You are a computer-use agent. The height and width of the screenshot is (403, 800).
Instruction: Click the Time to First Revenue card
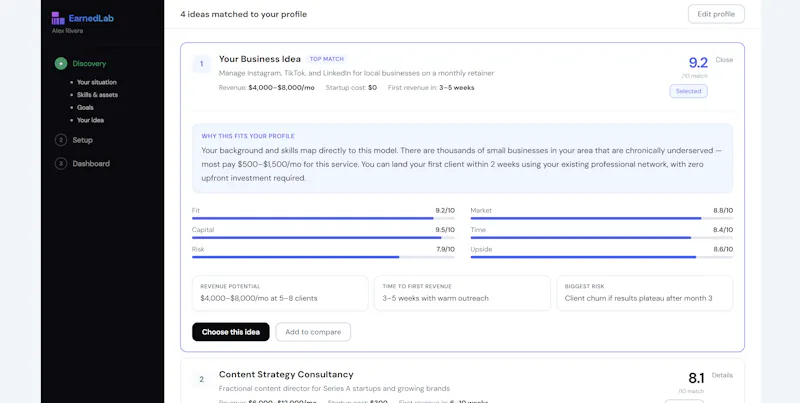462,293
